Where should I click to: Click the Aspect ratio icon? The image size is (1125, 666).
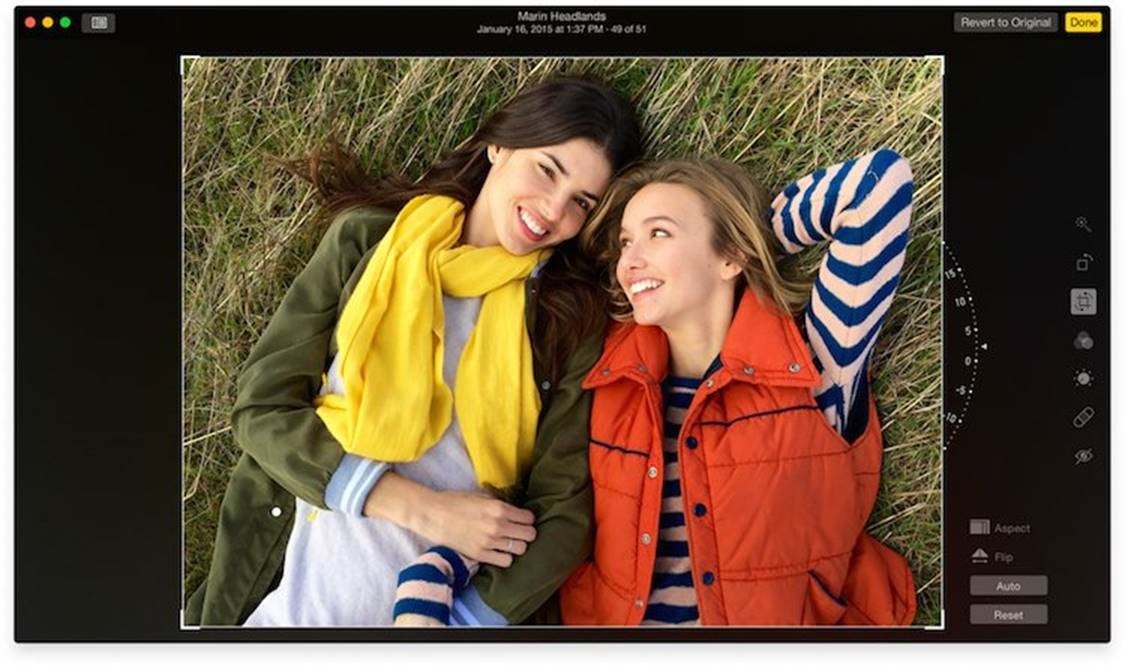pyautogui.click(x=979, y=527)
